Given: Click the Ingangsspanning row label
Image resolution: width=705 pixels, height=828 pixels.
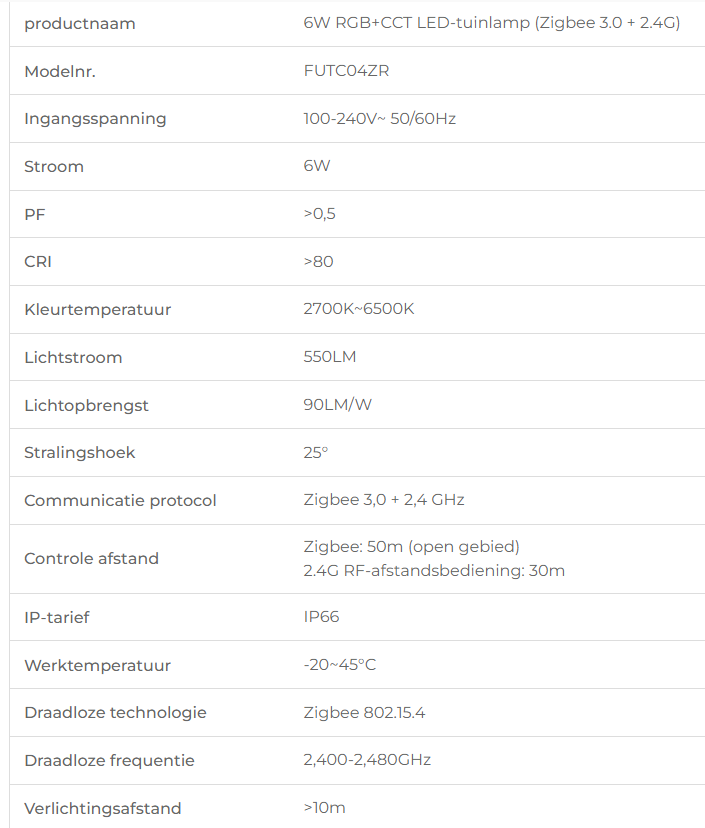Looking at the screenshot, I should [95, 119].
